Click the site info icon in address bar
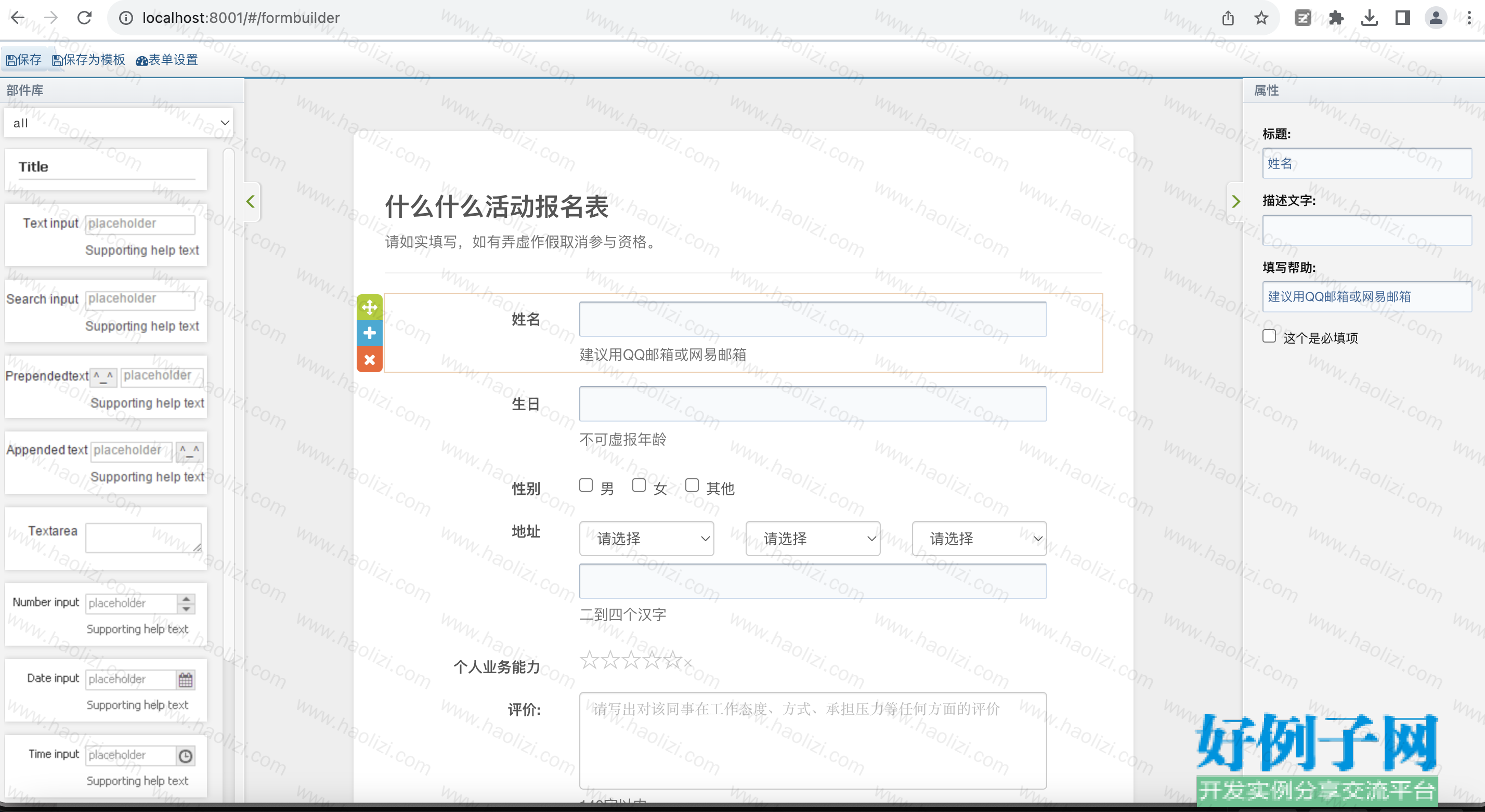 (x=126, y=18)
